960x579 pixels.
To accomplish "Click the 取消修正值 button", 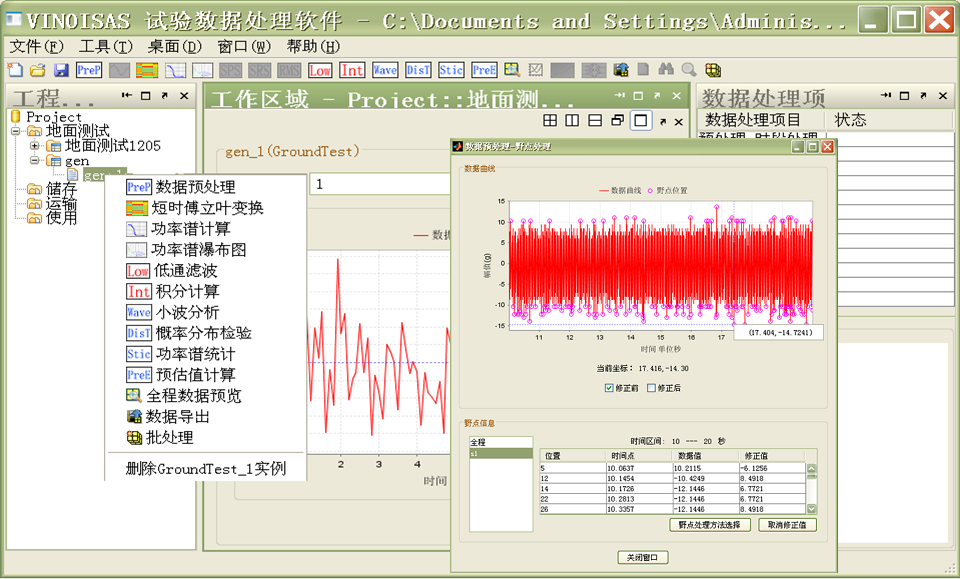I will click(x=787, y=525).
